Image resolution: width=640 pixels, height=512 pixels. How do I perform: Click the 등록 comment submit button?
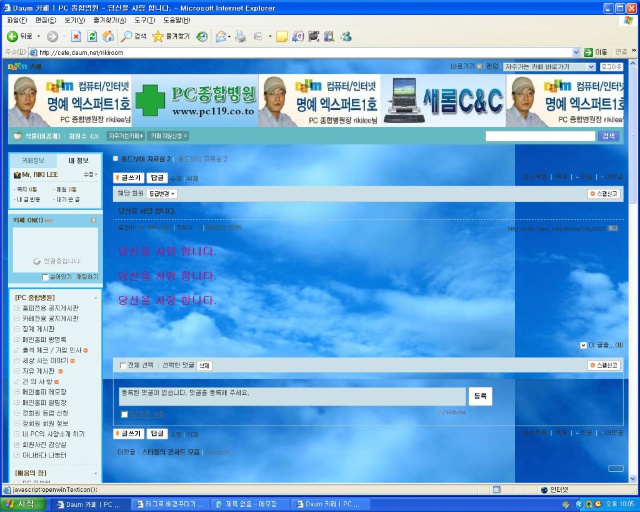480,396
